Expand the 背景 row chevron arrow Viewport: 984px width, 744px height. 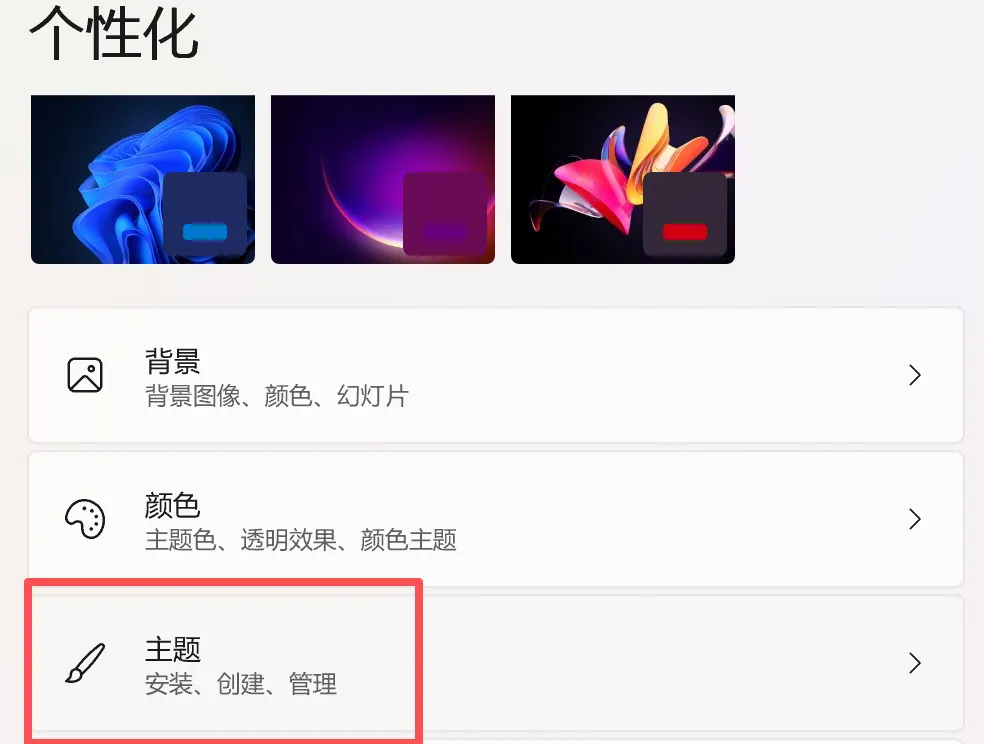pos(915,375)
